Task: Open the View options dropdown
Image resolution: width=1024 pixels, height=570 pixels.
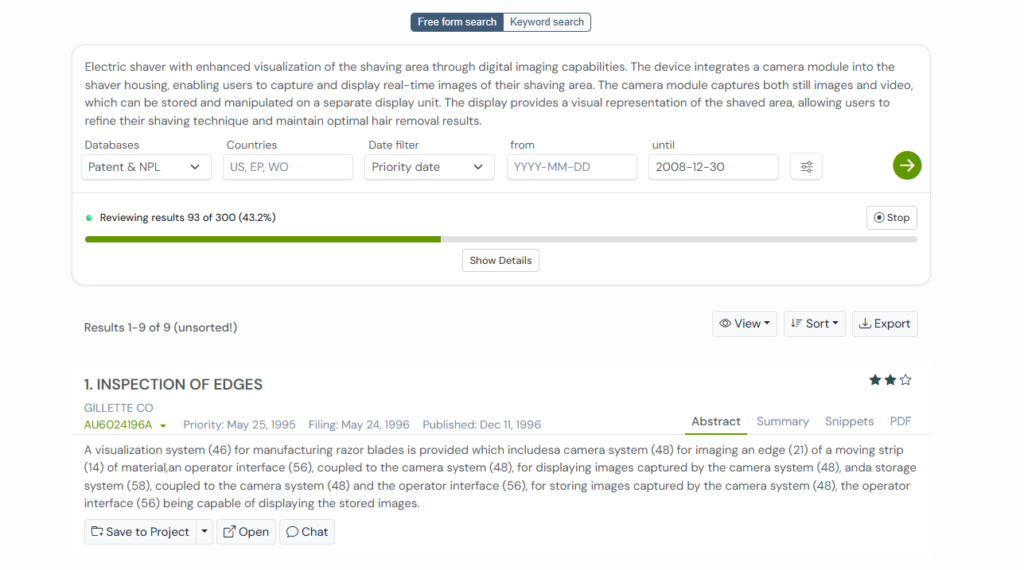Action: tap(744, 324)
